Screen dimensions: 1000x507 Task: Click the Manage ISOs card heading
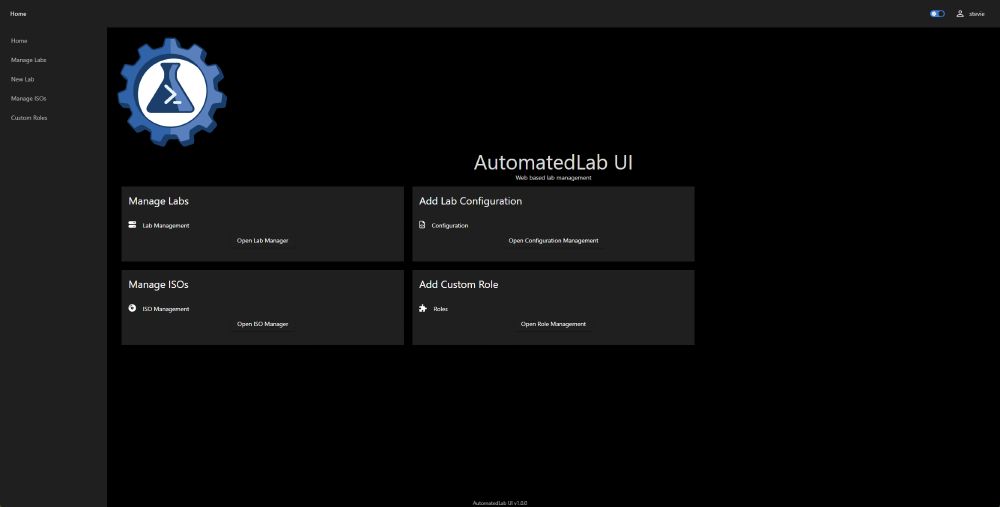[x=158, y=284]
